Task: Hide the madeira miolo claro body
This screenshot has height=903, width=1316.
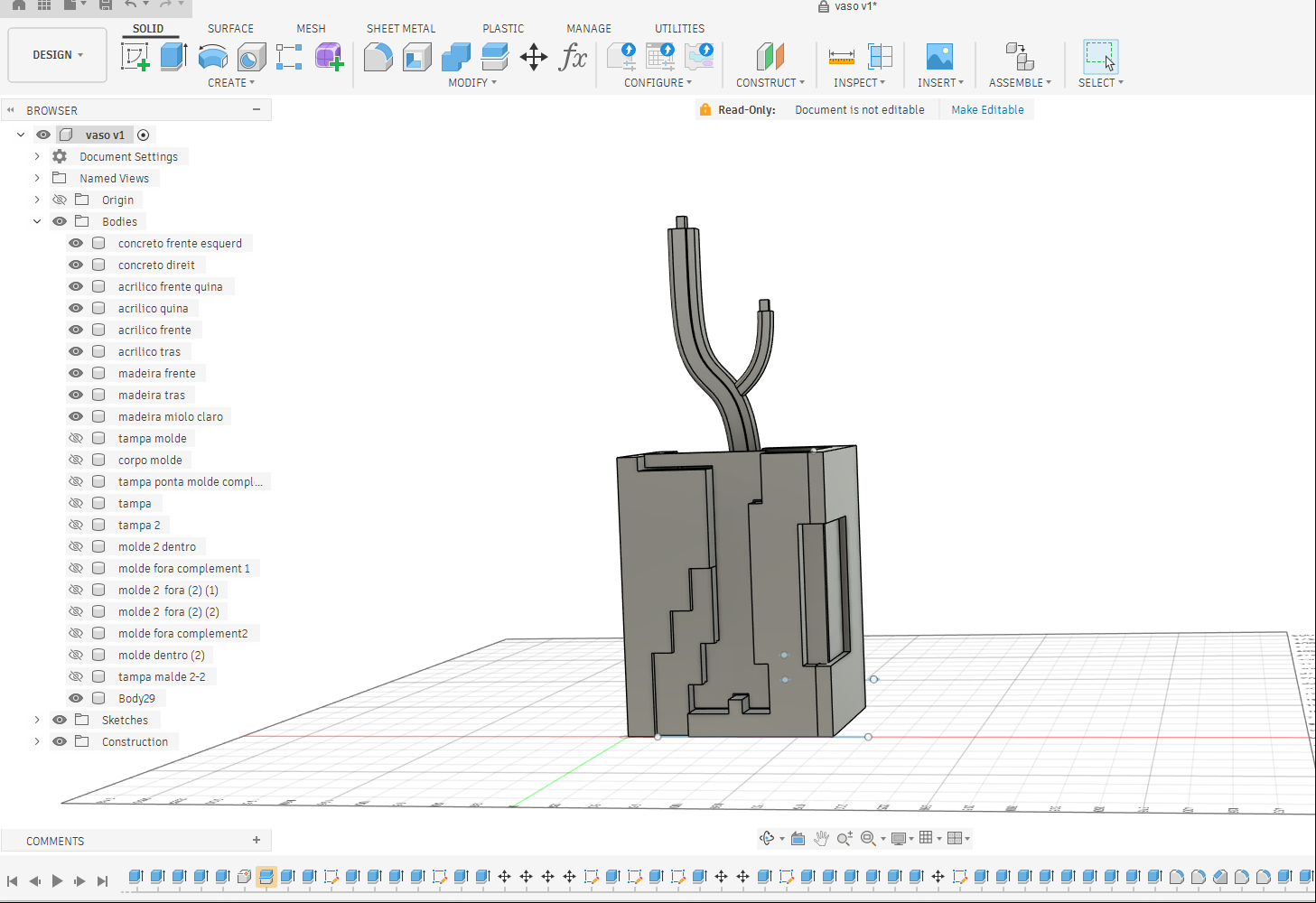Action: pyautogui.click(x=76, y=416)
